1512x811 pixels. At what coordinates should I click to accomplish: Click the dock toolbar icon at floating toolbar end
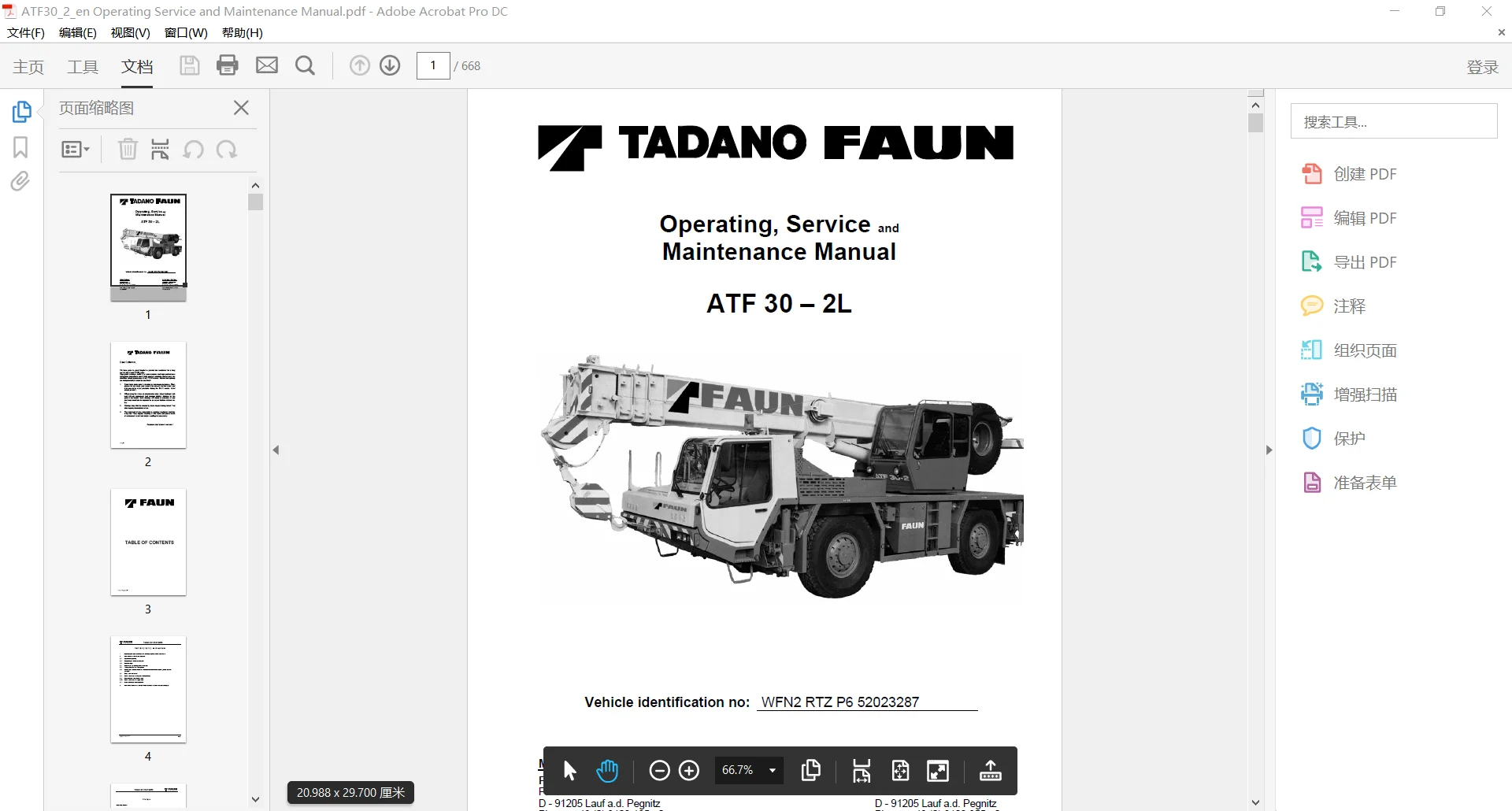click(990, 771)
